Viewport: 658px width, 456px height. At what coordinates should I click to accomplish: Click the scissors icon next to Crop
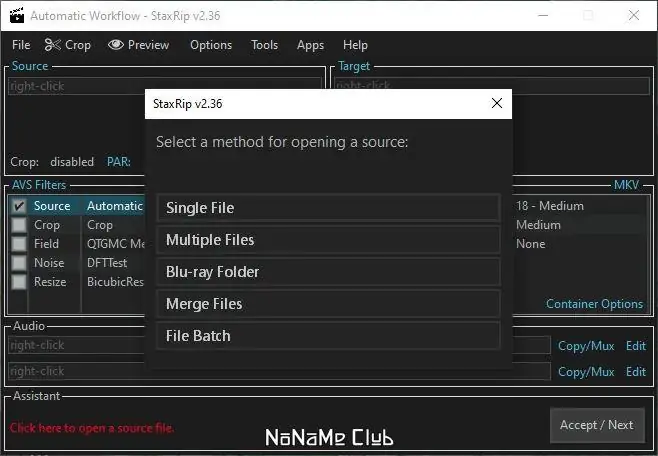tap(53, 45)
